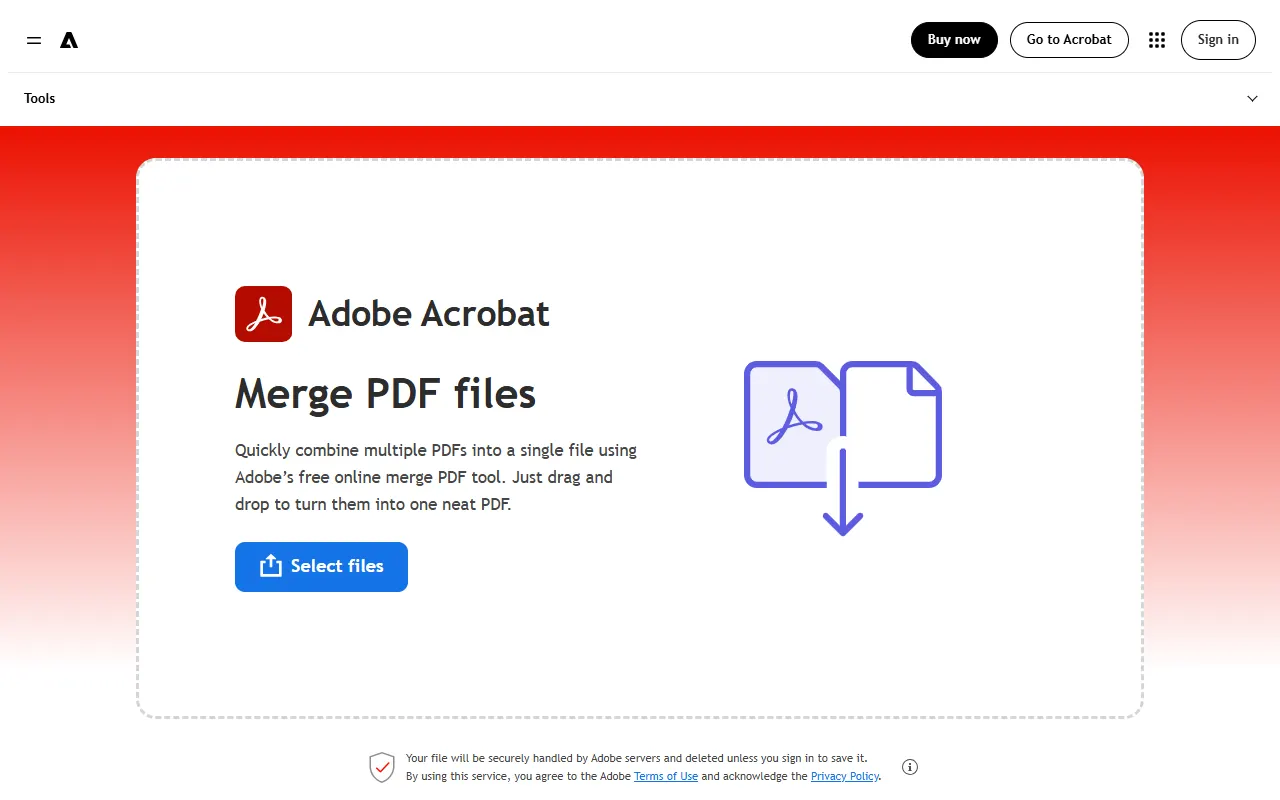1280x800 pixels.
Task: Click the red Adobe Acrobat app icon
Action: (x=263, y=314)
